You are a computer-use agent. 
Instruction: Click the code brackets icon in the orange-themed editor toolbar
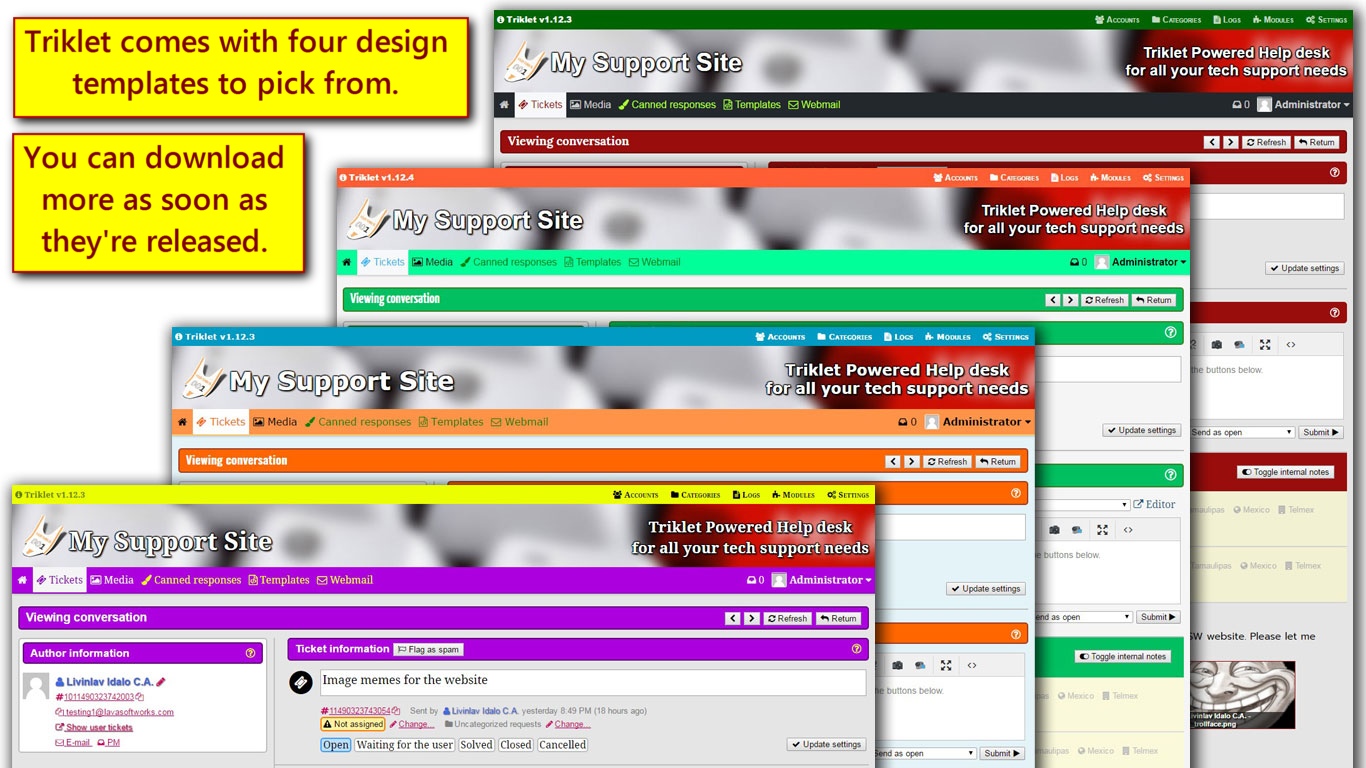point(971,665)
